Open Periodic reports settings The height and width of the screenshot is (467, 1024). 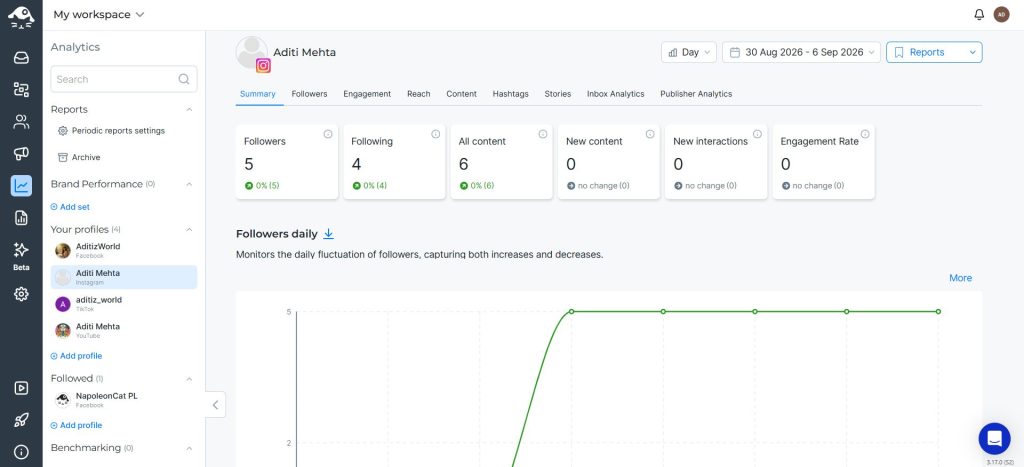(112, 131)
